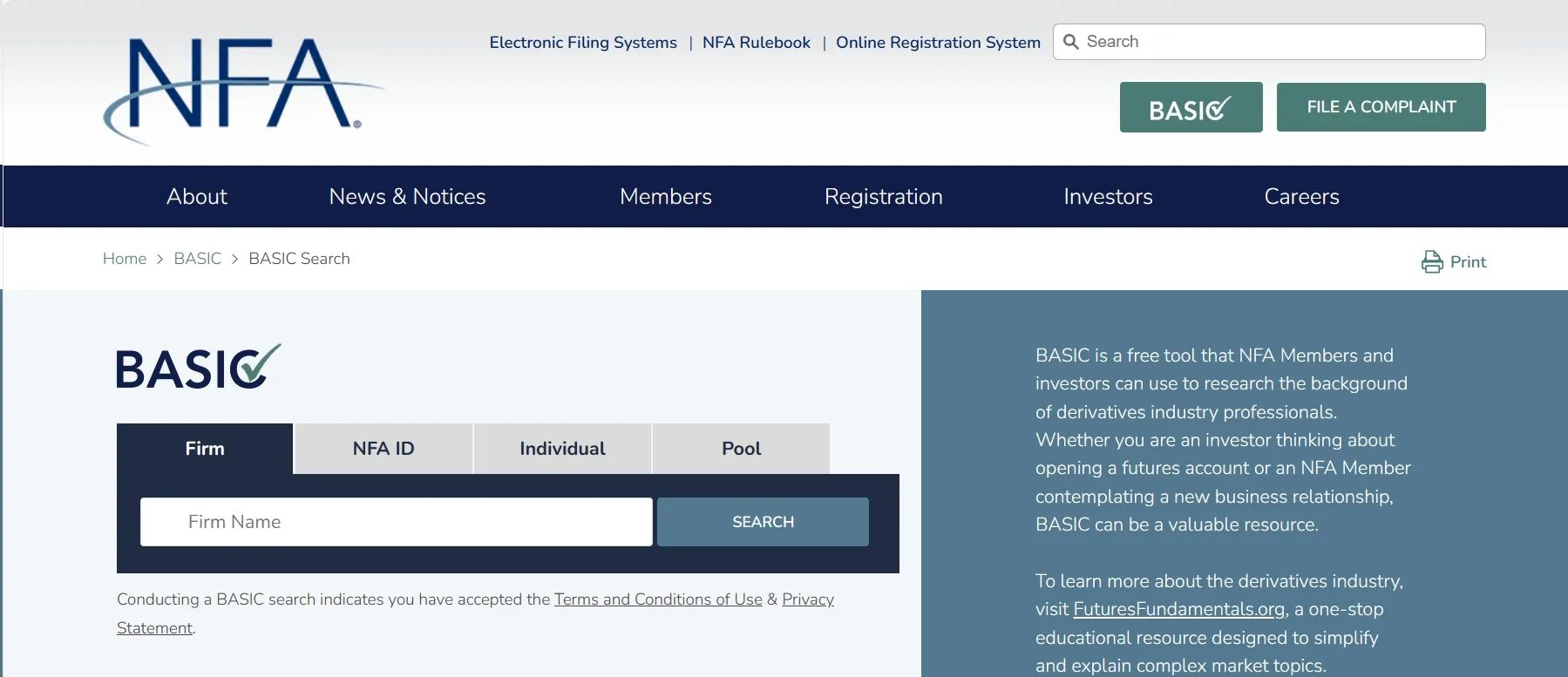Click the 'BASIC Search' breadcrumb text
The height and width of the screenshot is (677, 1568).
pyautogui.click(x=299, y=259)
